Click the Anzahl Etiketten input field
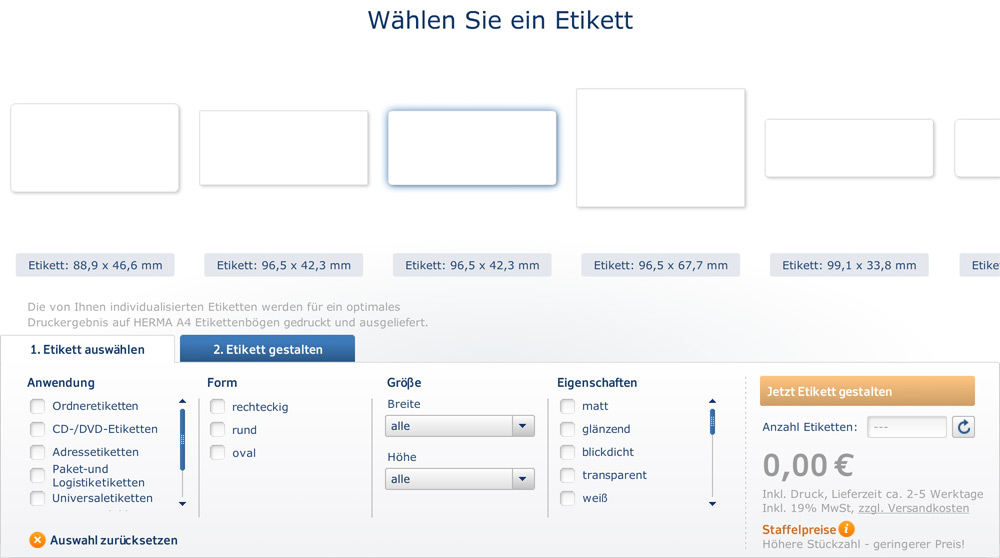This screenshot has height=558, width=1000. pyautogui.click(x=906, y=427)
